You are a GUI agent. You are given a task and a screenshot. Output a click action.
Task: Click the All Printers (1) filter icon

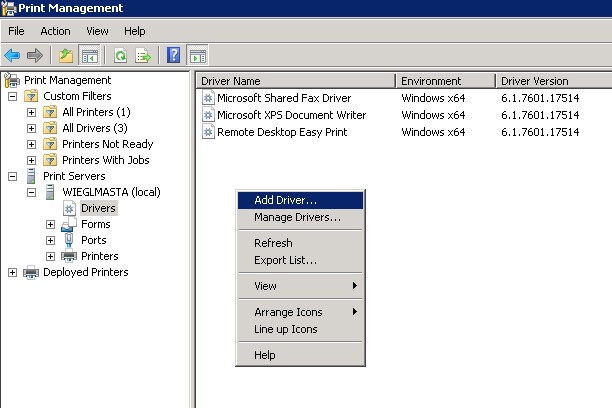pos(50,112)
